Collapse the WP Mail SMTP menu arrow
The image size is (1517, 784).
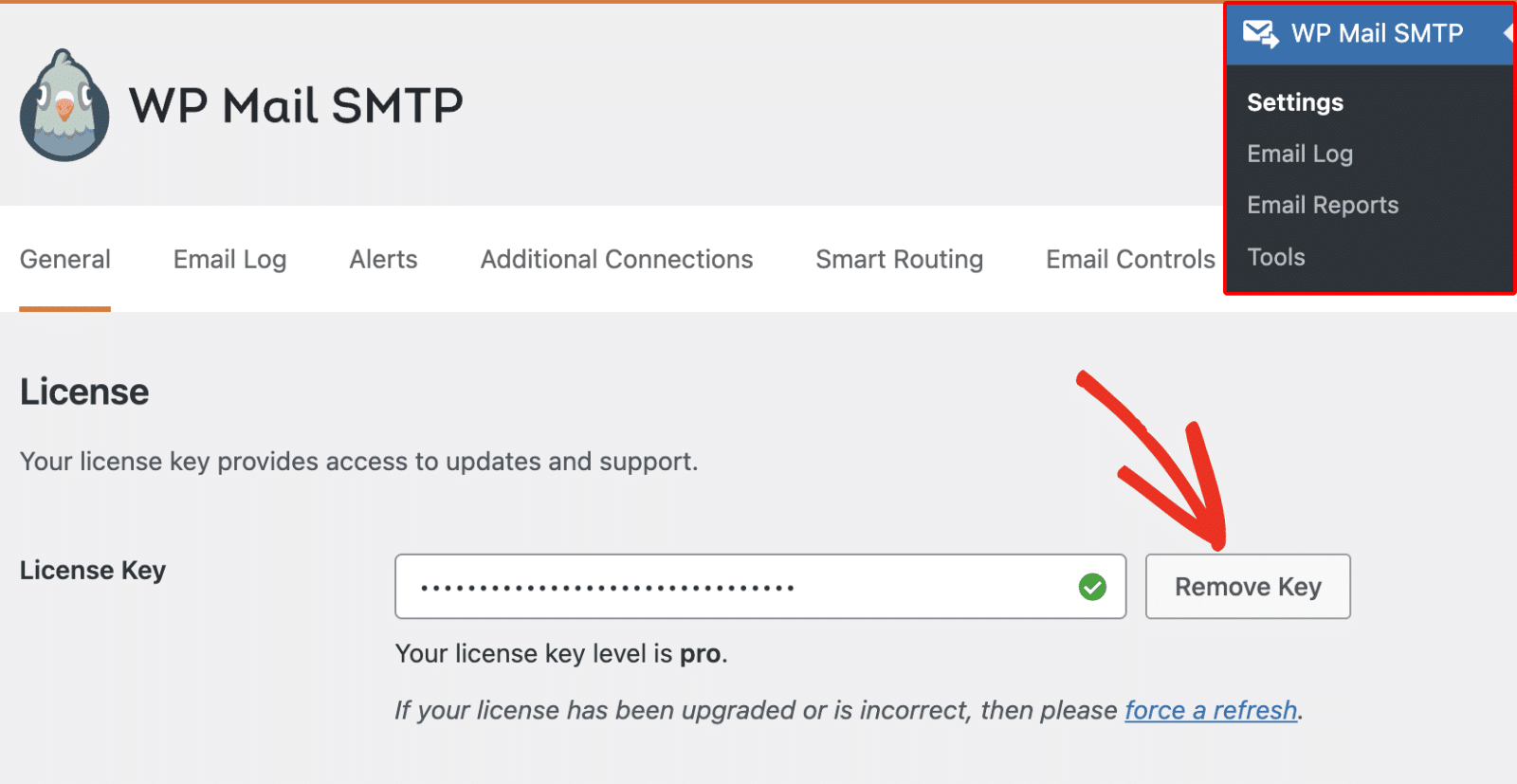click(x=1508, y=33)
